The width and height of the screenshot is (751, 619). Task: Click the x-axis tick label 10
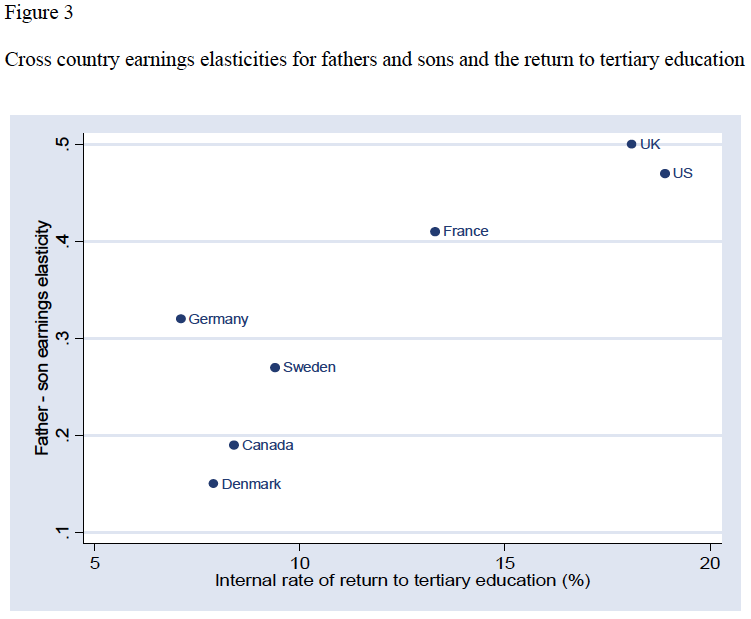tap(300, 563)
